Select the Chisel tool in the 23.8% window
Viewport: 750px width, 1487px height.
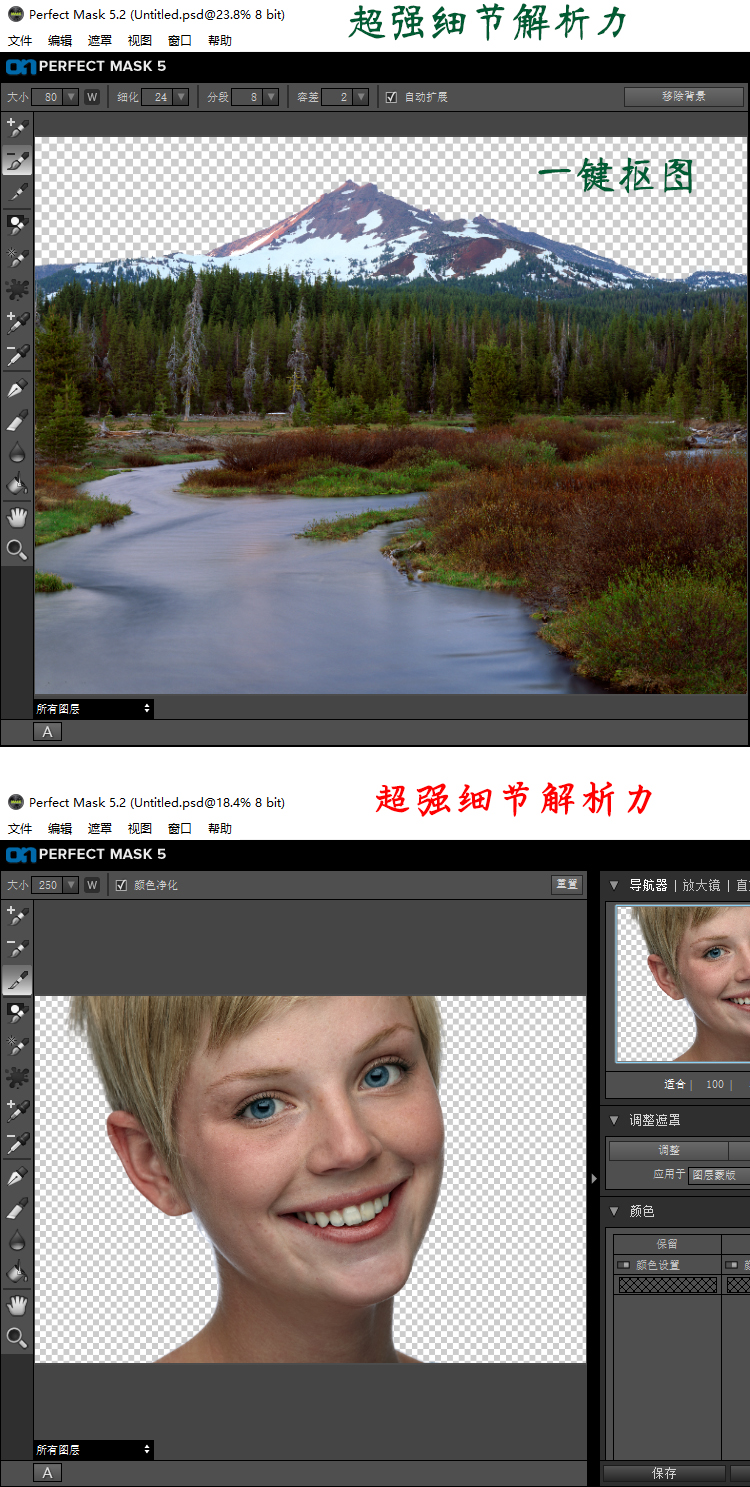coord(17,419)
